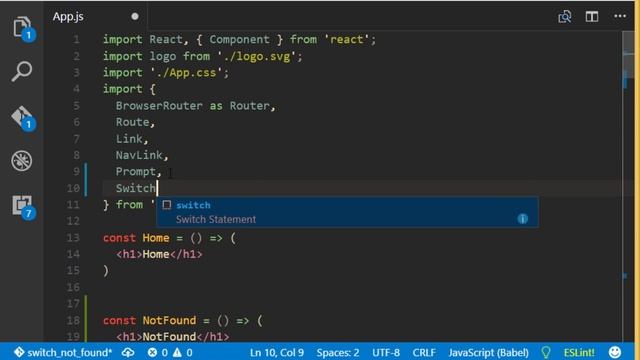
Task: Click the text BrowserRouter on line 5
Action: tap(159, 106)
